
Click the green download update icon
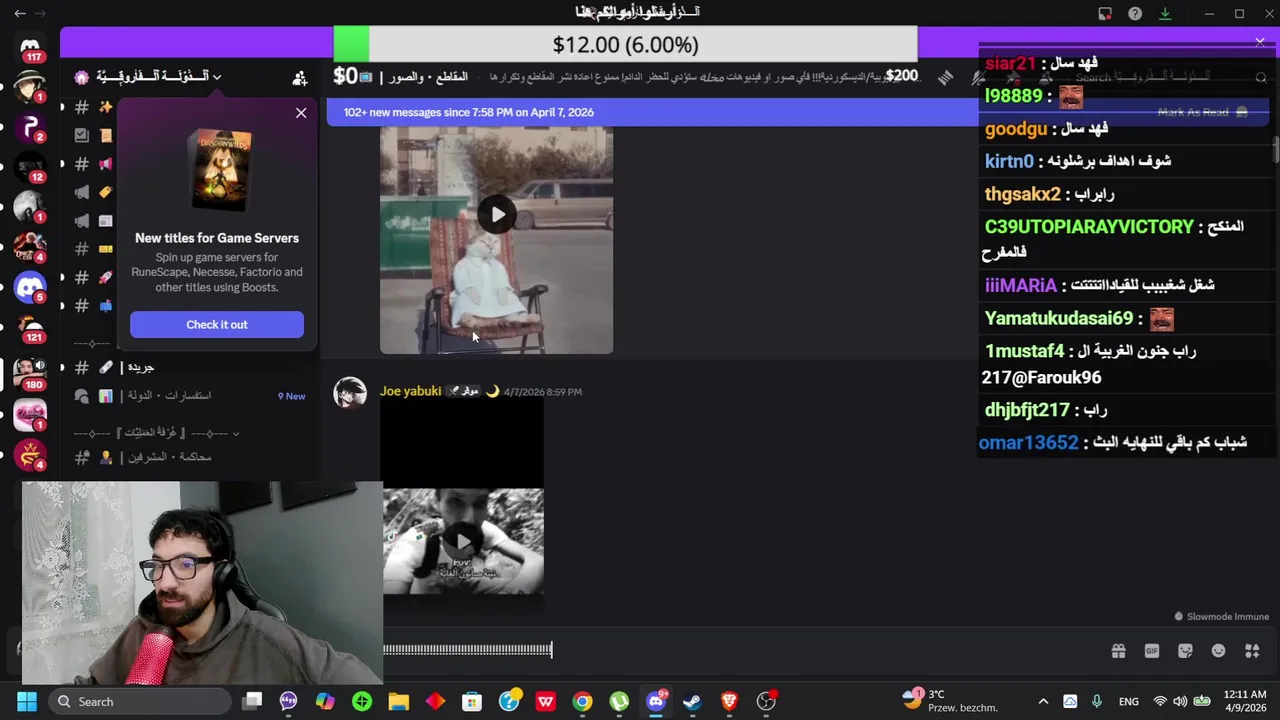point(1165,13)
